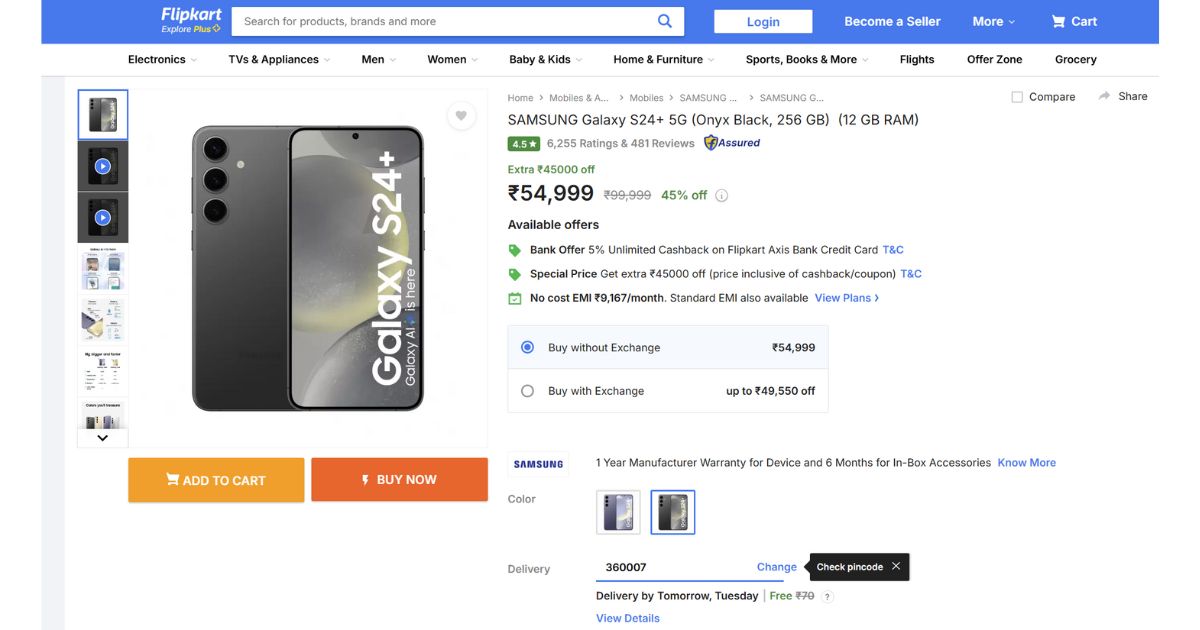Open price info icon beside 45% off

click(722, 196)
